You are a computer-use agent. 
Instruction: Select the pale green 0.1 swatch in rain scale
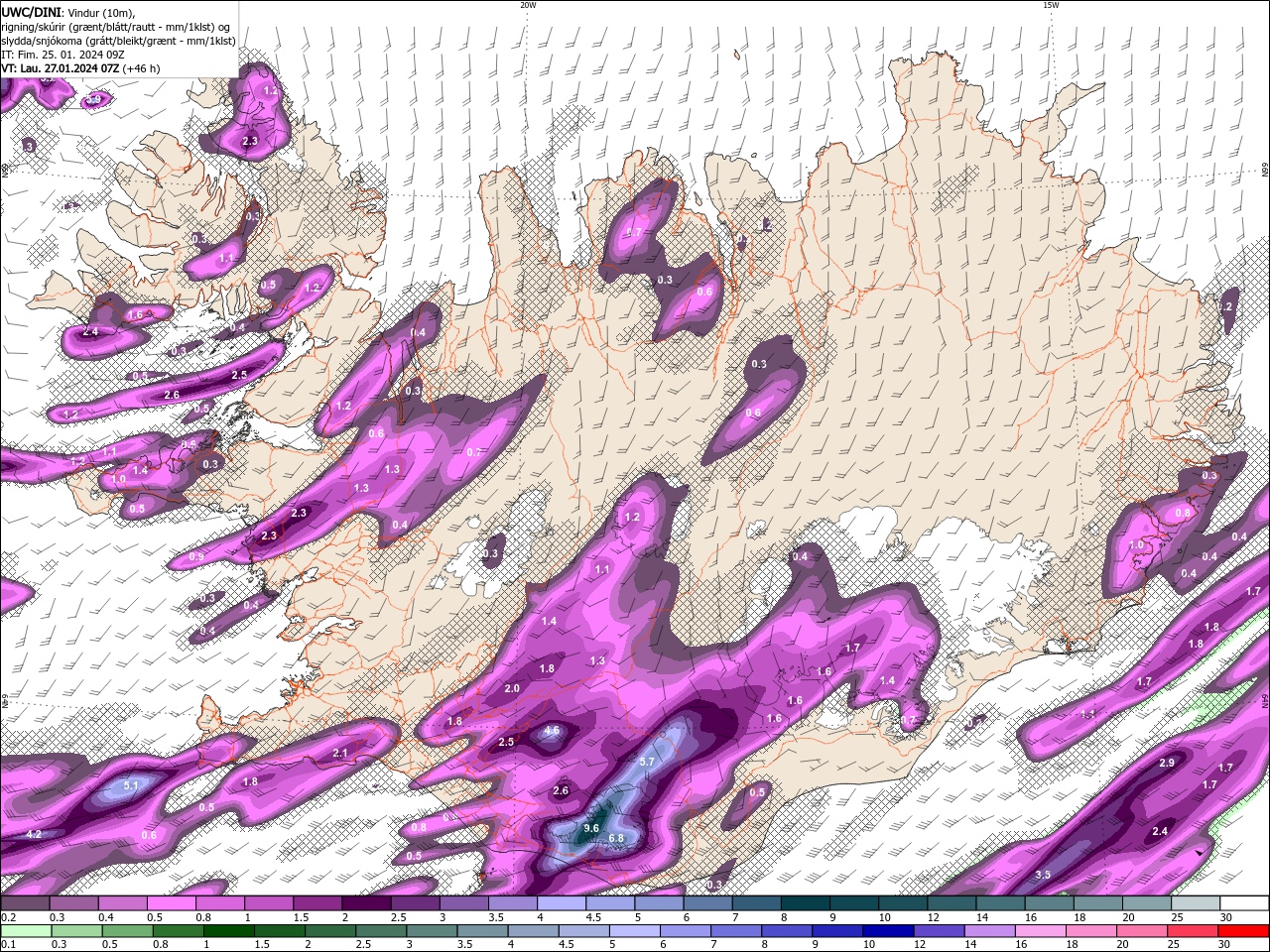pyautogui.click(x=25, y=930)
